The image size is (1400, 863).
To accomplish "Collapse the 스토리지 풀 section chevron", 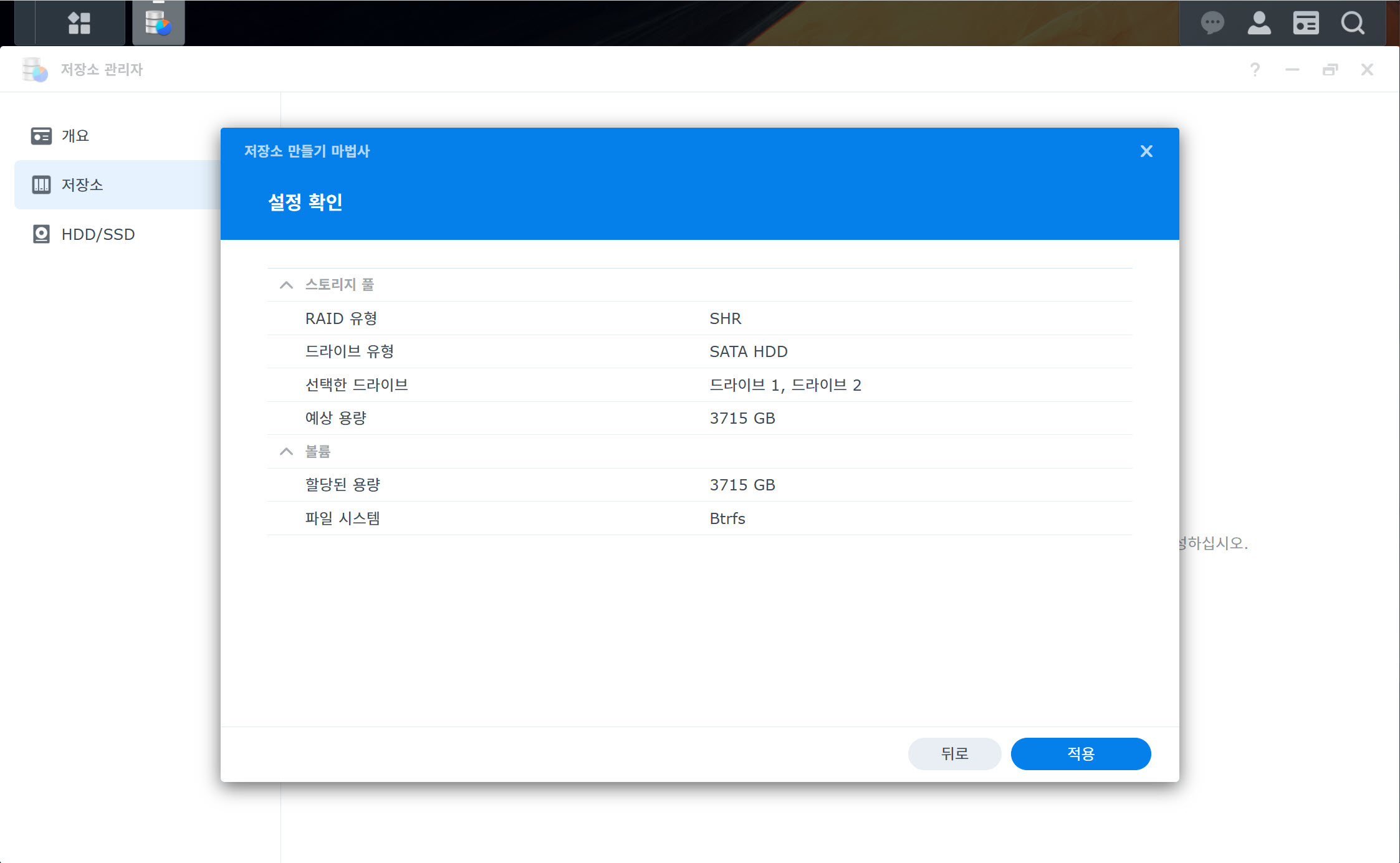I will coord(286,285).
